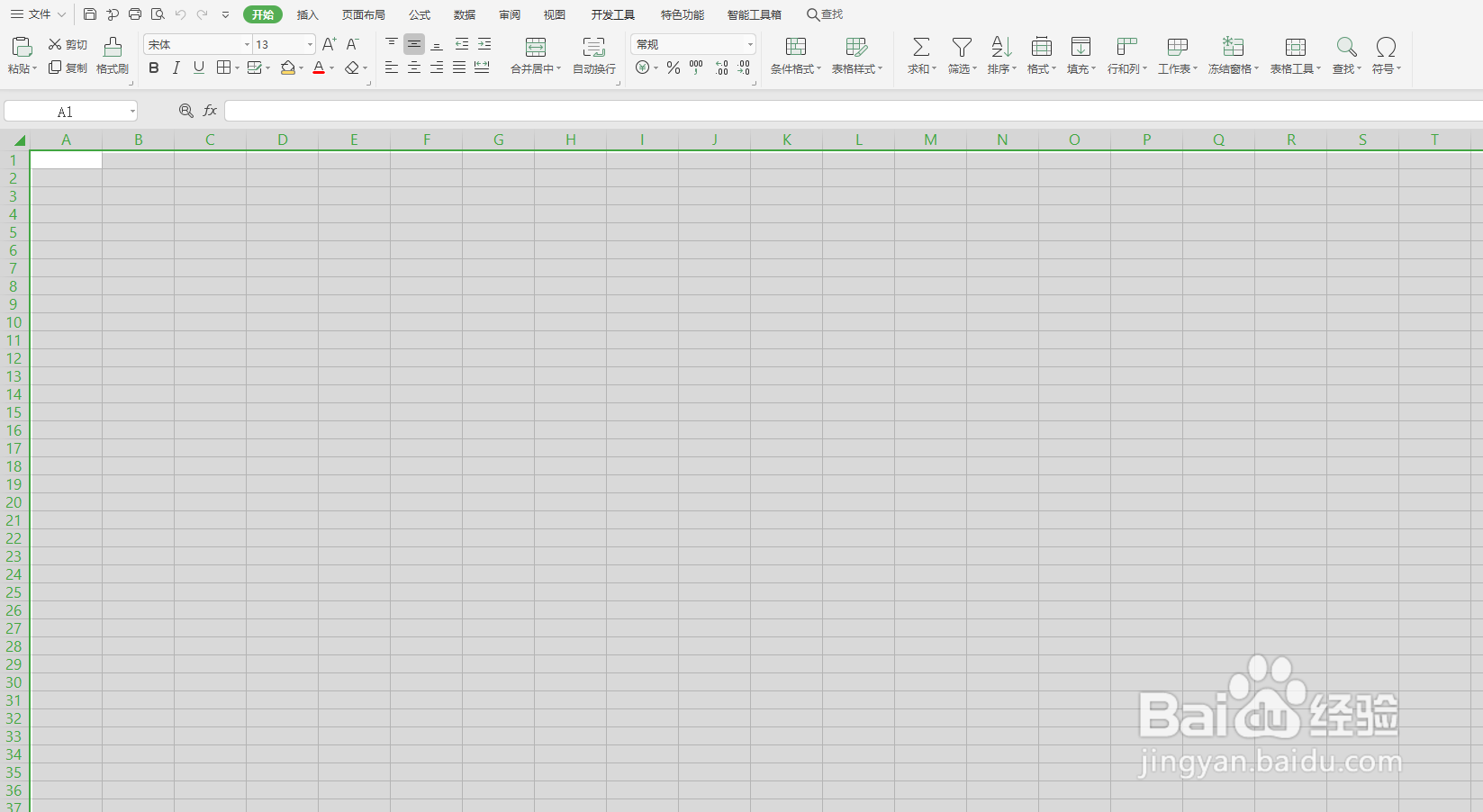Click the increase indent icon
1483x812 pixels.
point(484,44)
